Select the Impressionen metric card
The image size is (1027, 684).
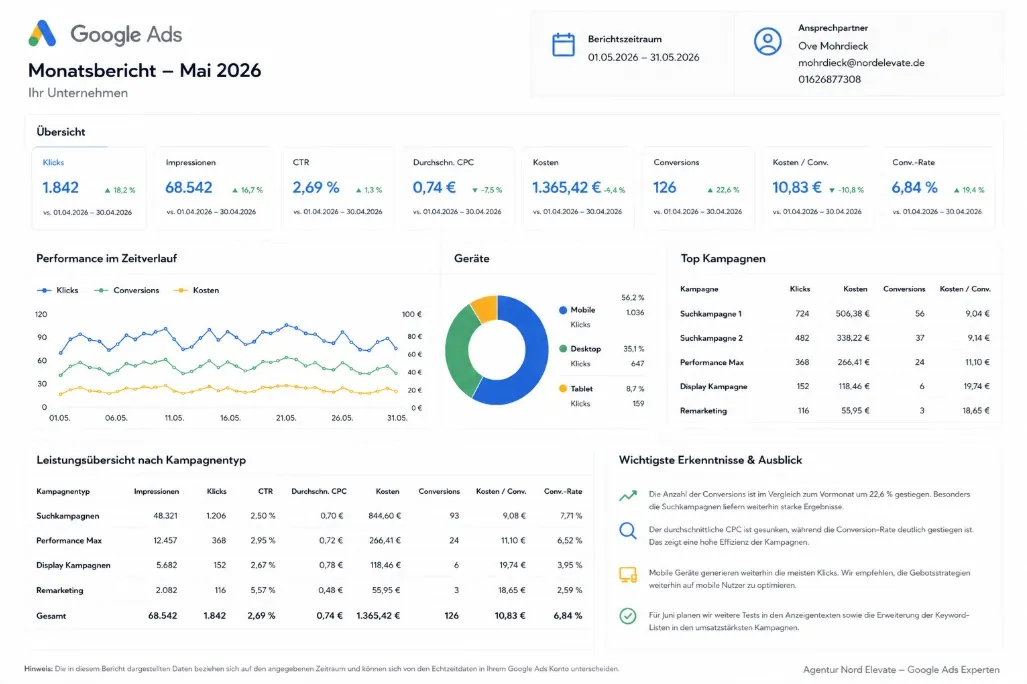(214, 188)
